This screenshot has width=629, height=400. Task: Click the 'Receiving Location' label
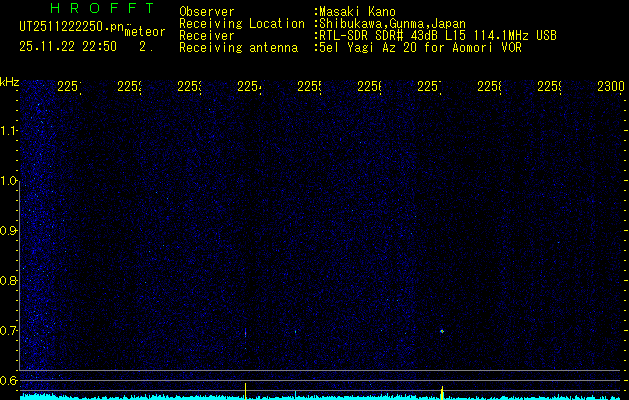242,24
